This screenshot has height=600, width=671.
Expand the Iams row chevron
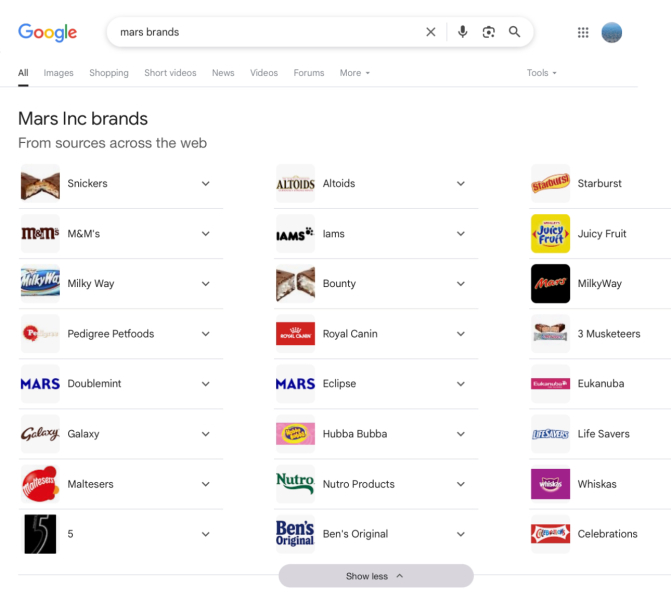click(x=460, y=234)
